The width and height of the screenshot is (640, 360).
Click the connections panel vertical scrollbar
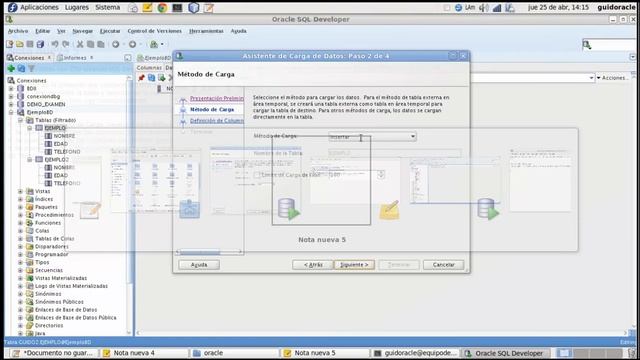tap(130, 206)
